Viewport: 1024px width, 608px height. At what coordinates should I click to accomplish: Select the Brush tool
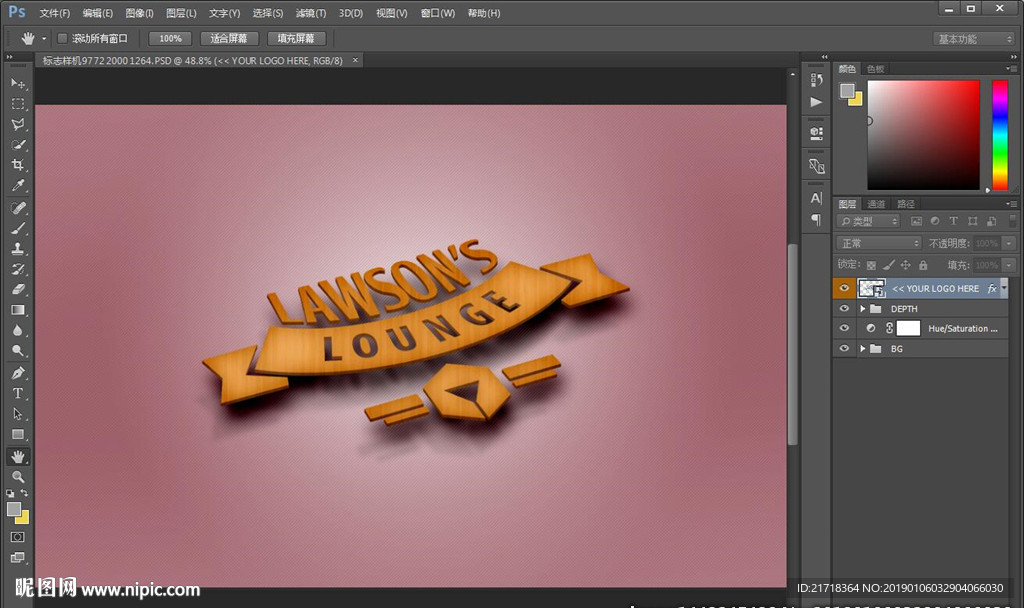tap(18, 229)
